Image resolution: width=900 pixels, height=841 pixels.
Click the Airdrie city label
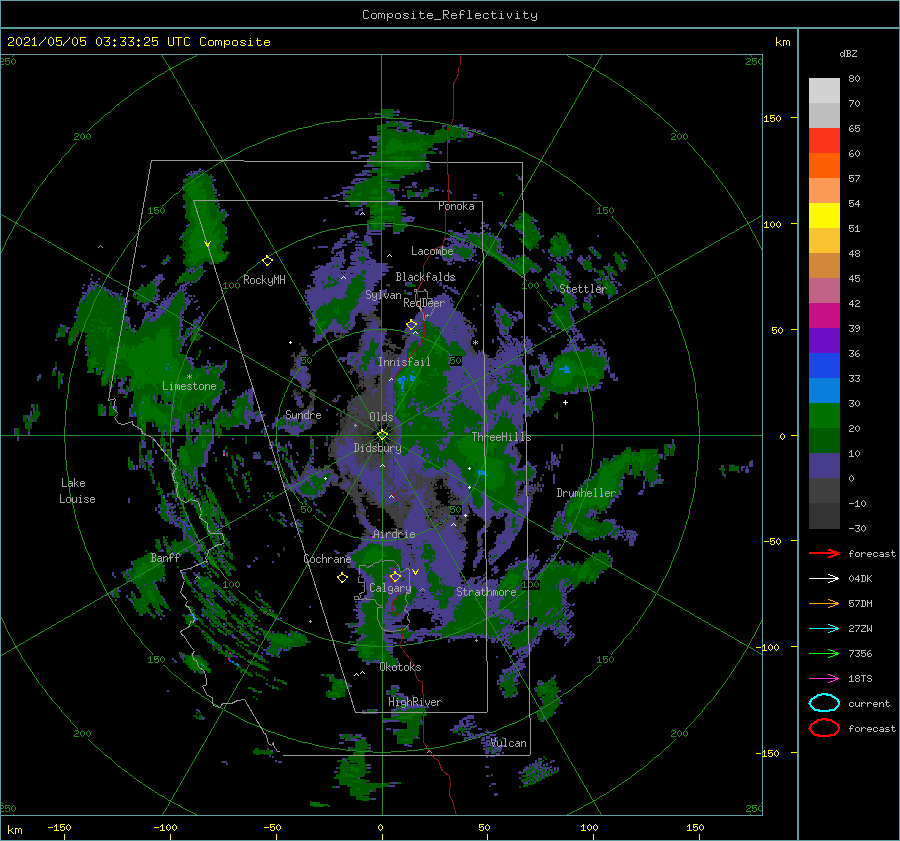pos(394,534)
